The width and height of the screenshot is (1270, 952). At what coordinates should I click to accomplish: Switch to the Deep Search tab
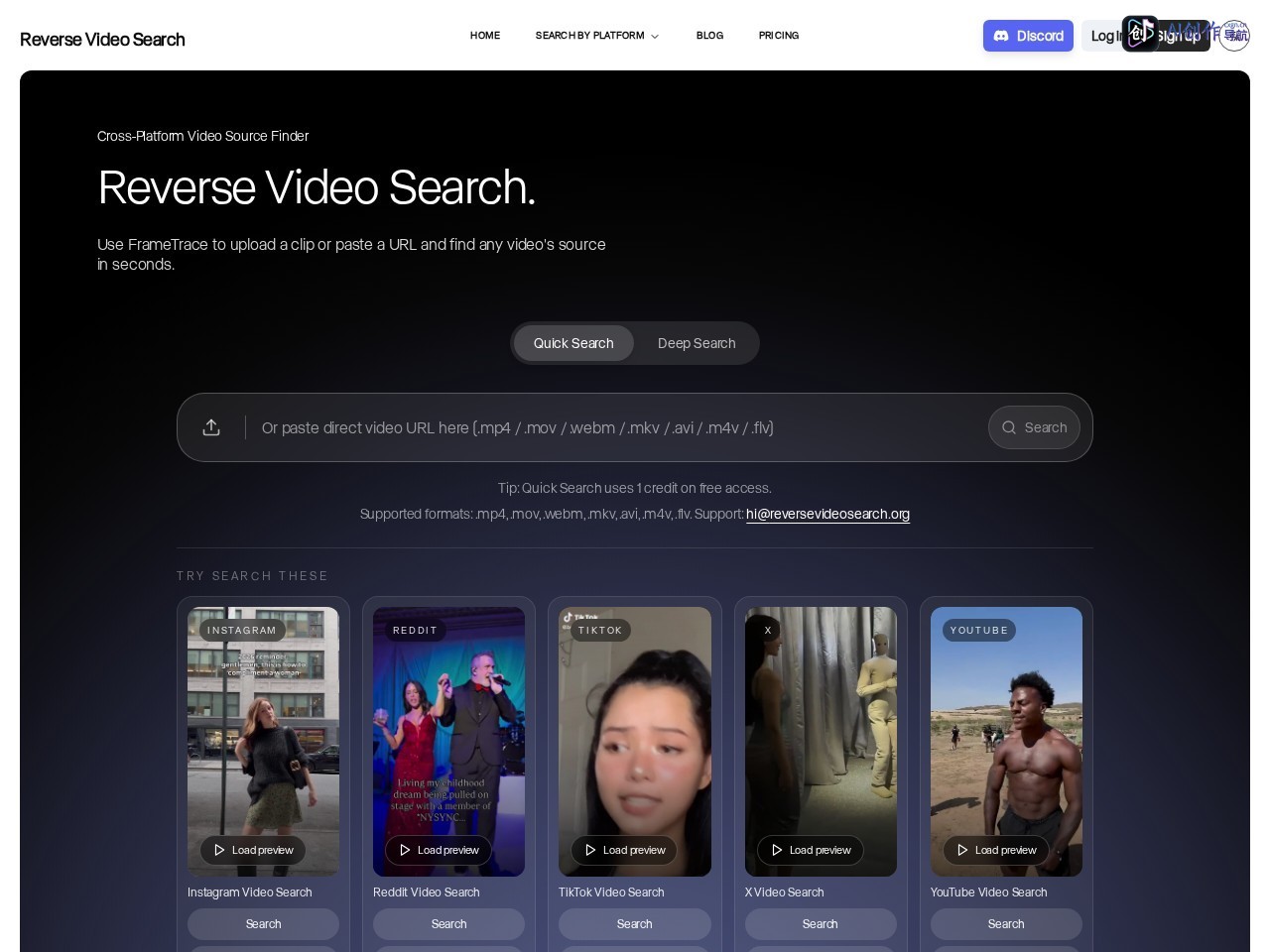point(697,343)
